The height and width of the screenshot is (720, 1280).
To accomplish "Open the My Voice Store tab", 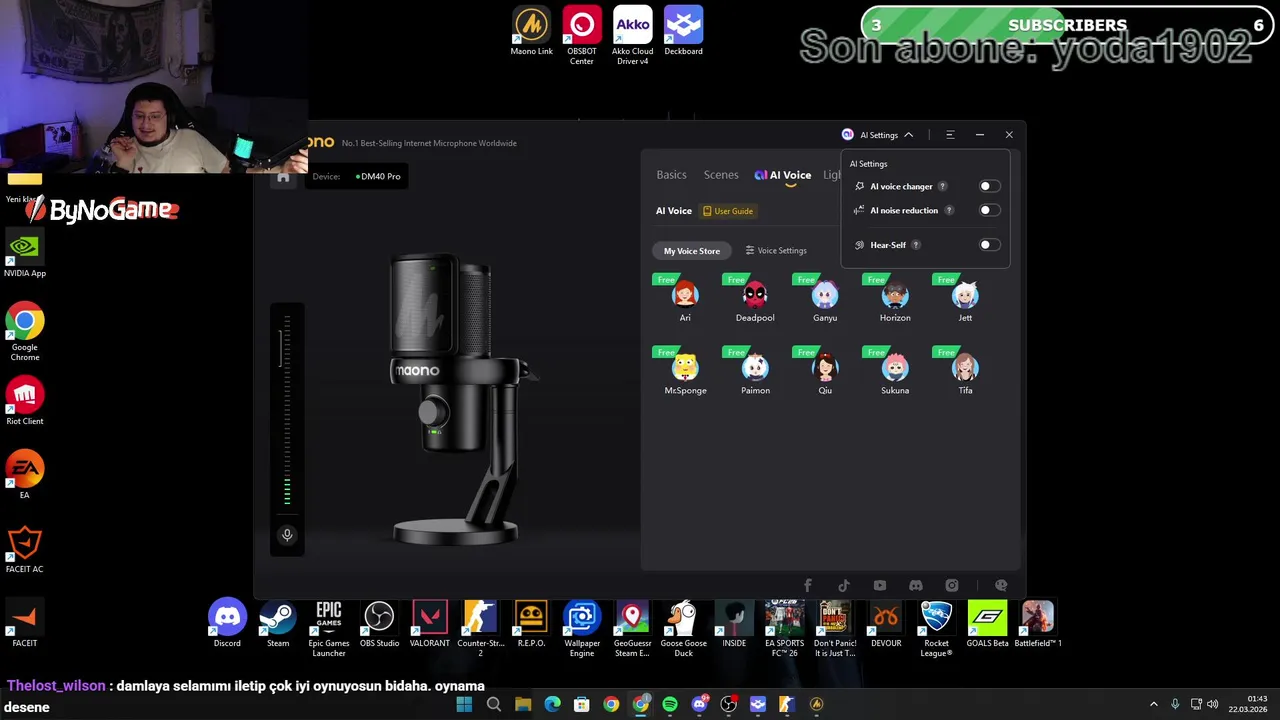I will click(x=692, y=251).
